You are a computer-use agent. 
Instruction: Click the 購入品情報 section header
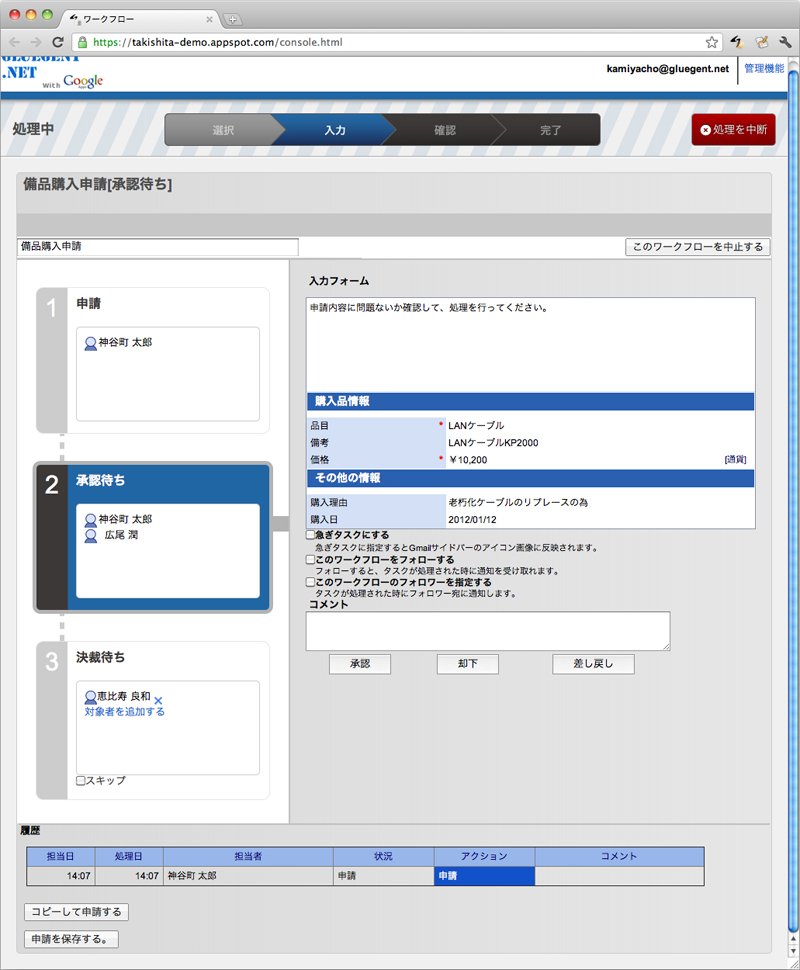pyautogui.click(x=530, y=401)
